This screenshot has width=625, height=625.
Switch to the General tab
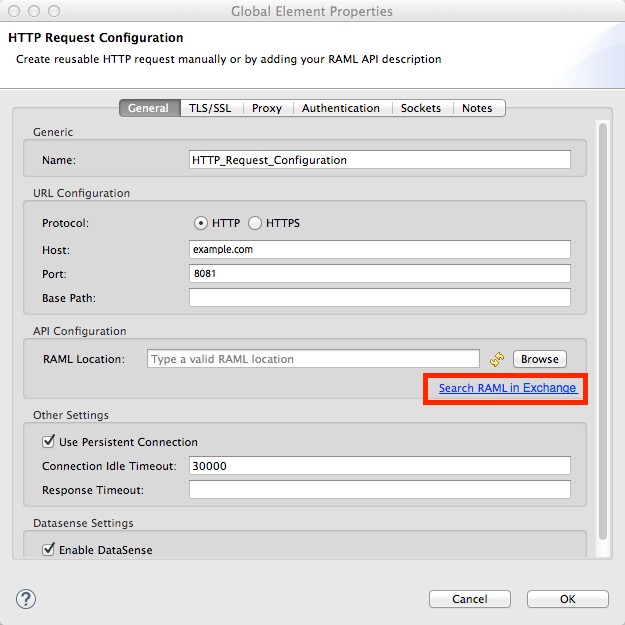point(148,108)
